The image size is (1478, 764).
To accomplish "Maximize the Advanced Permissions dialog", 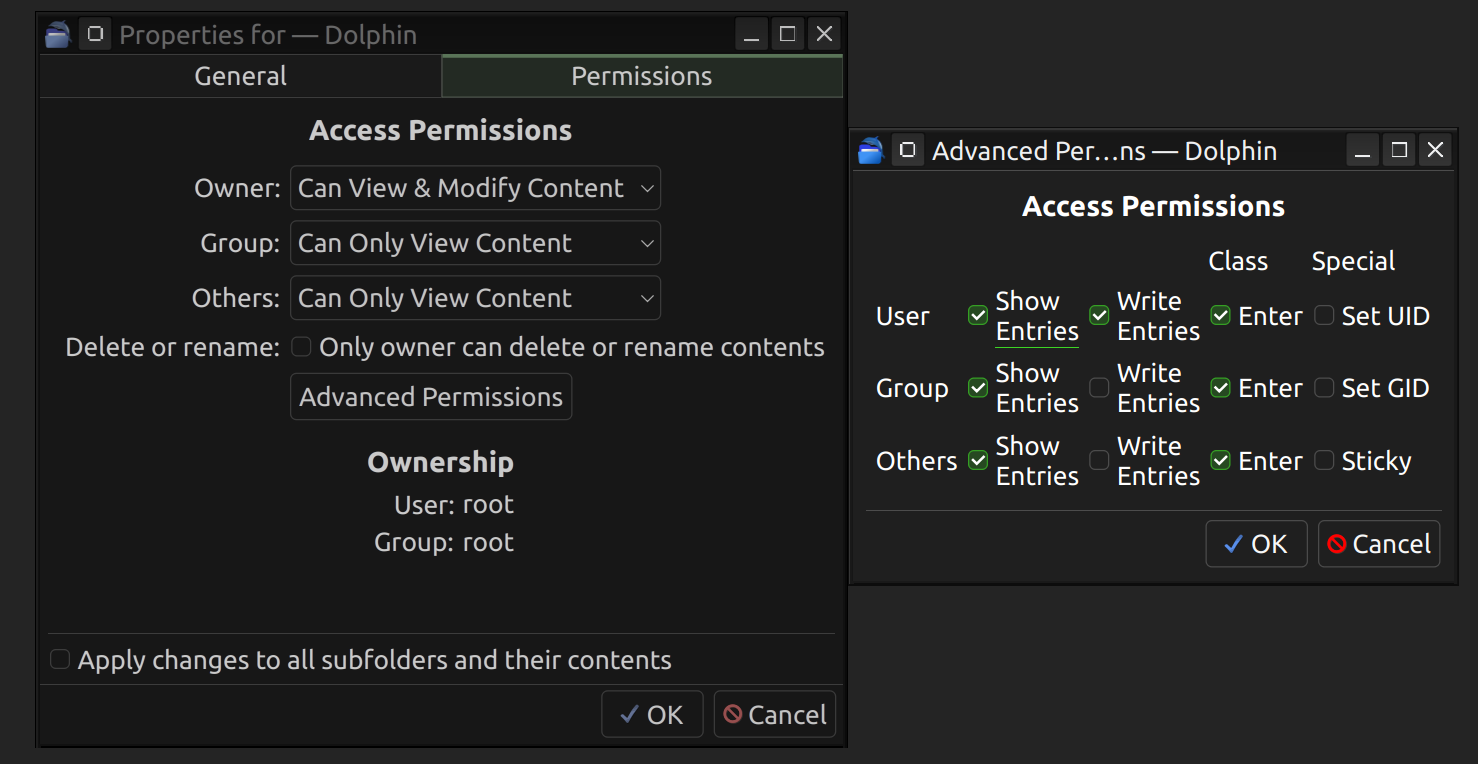I will (x=1399, y=151).
